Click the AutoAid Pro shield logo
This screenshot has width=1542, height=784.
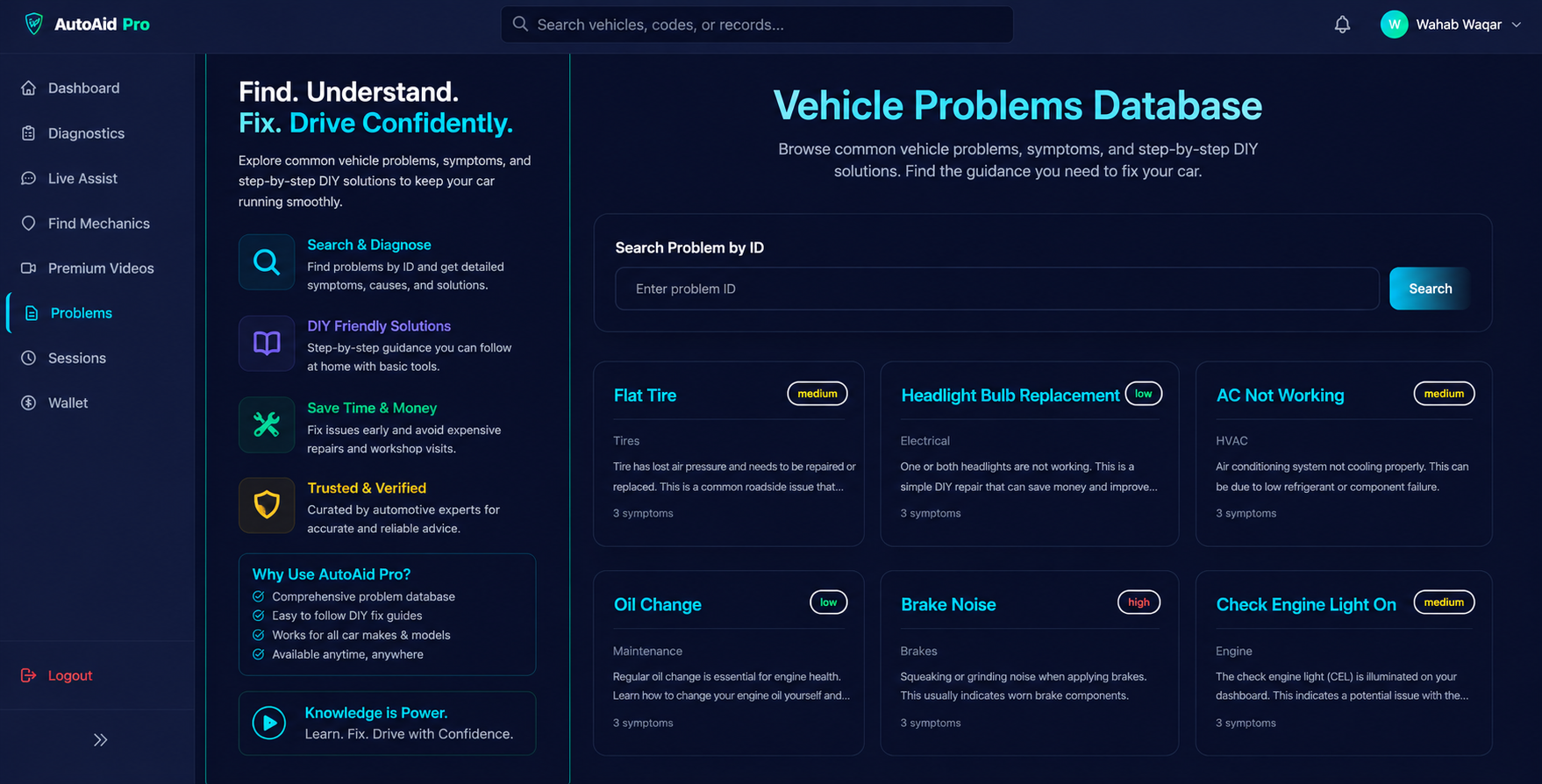(x=33, y=24)
